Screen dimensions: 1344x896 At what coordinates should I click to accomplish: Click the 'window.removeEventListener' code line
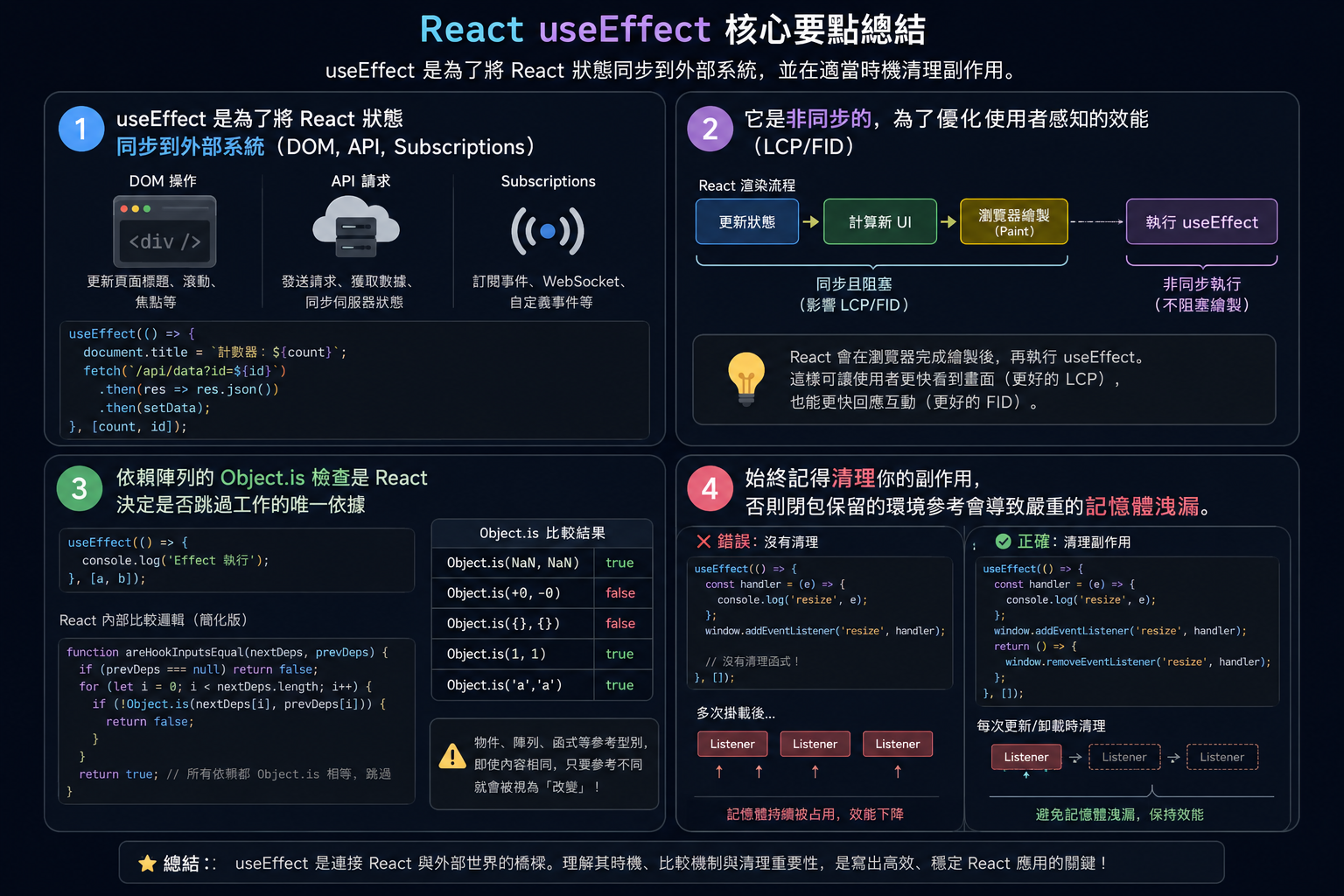1137,662
